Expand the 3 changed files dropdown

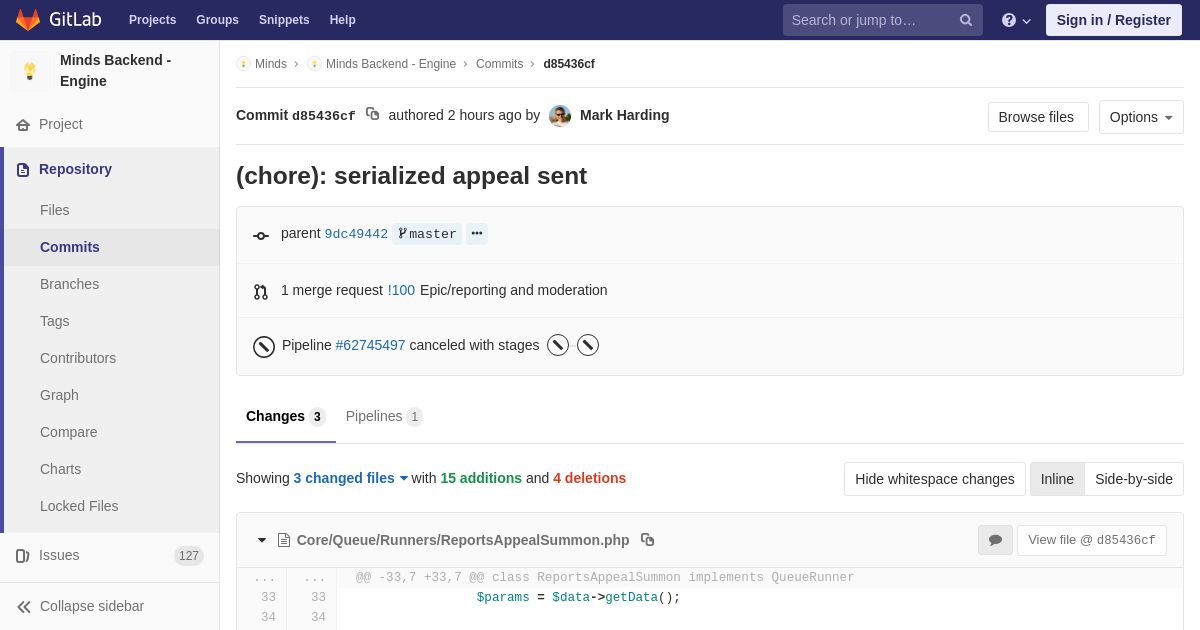coord(350,478)
